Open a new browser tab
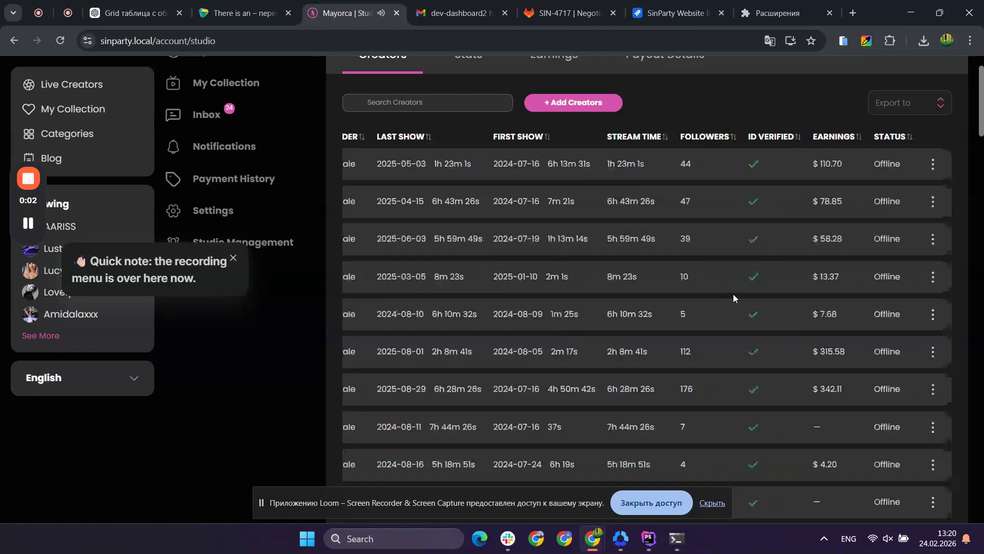This screenshot has width=984, height=554. tap(852, 13)
